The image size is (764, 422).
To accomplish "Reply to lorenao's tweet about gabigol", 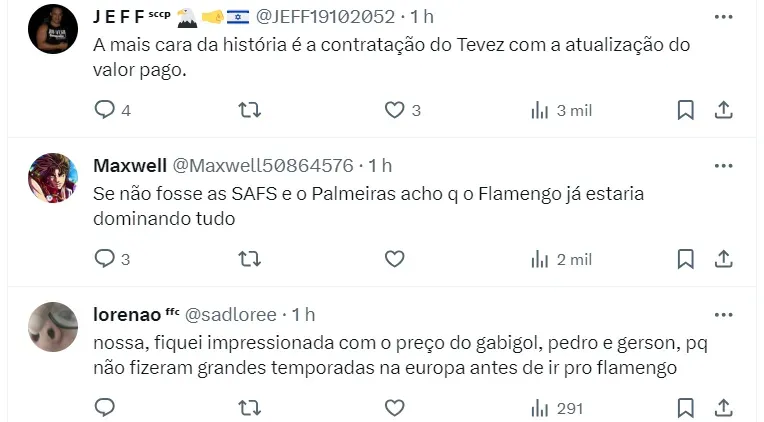I will [105, 407].
